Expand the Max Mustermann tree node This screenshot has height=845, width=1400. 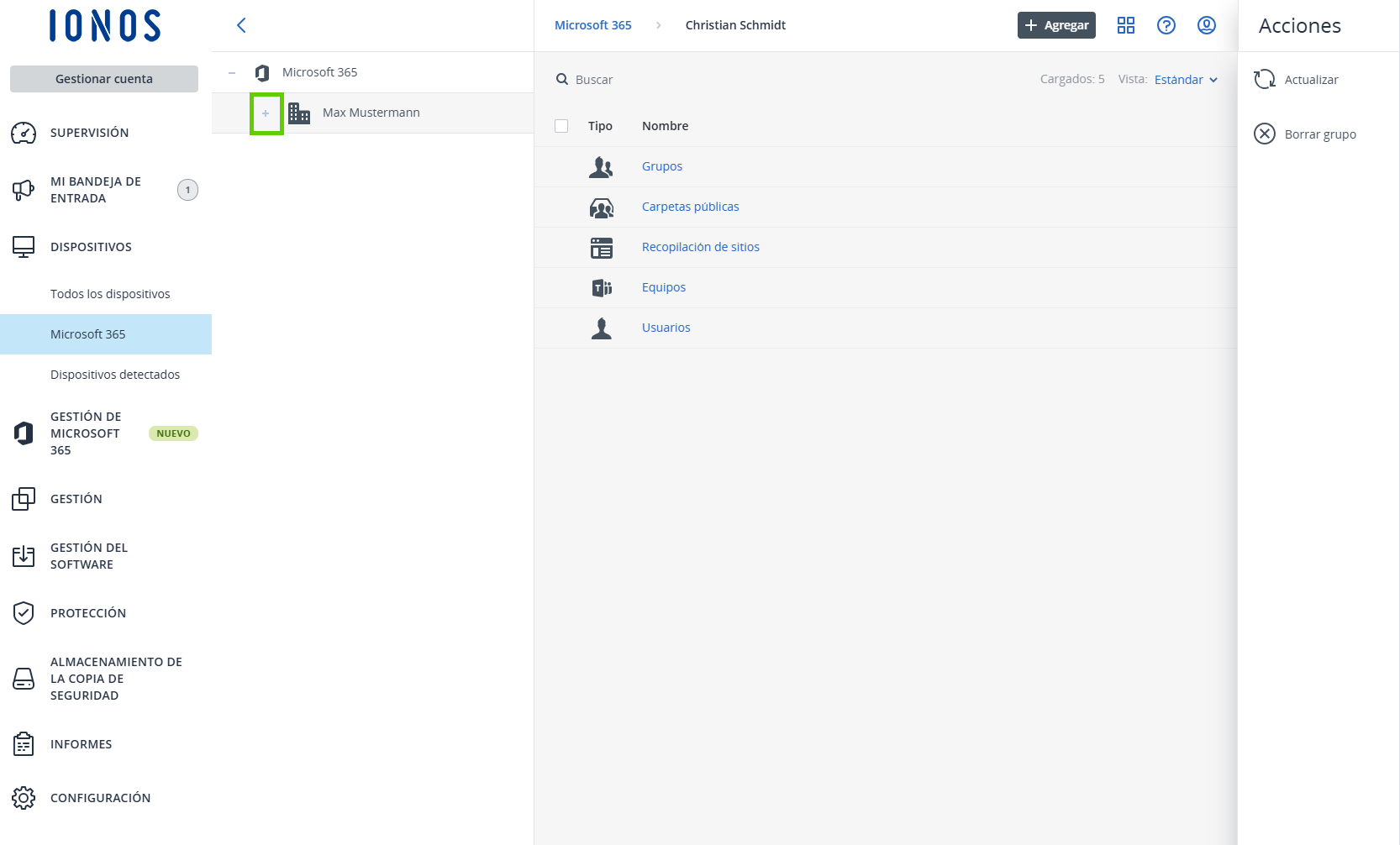266,113
